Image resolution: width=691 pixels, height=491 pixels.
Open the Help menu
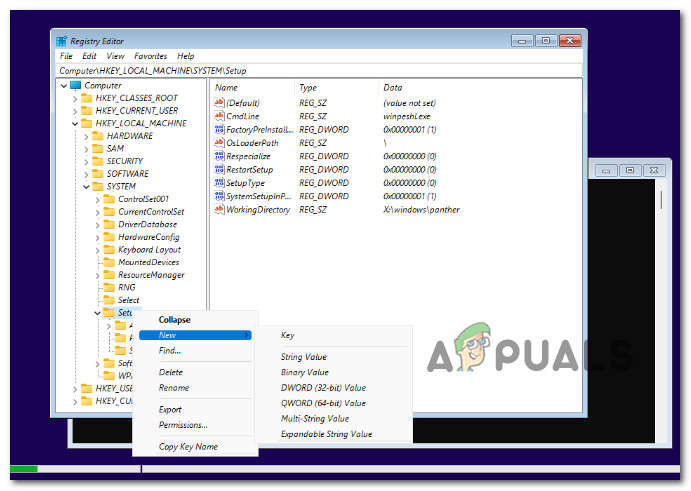186,56
